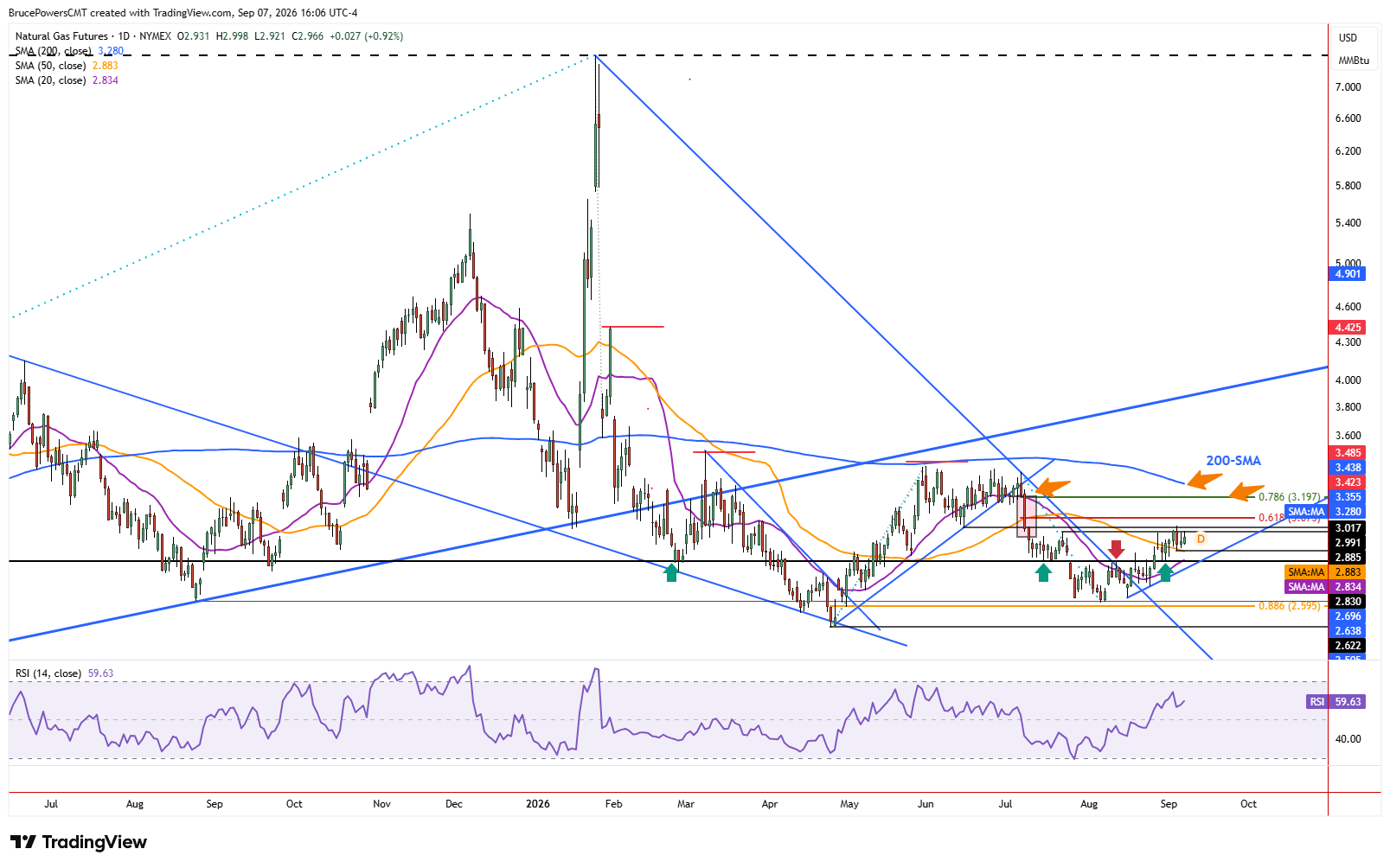Screen dimensions: 1390x868
Task: Click the blue 2.696 price label
Action: pos(1348,616)
